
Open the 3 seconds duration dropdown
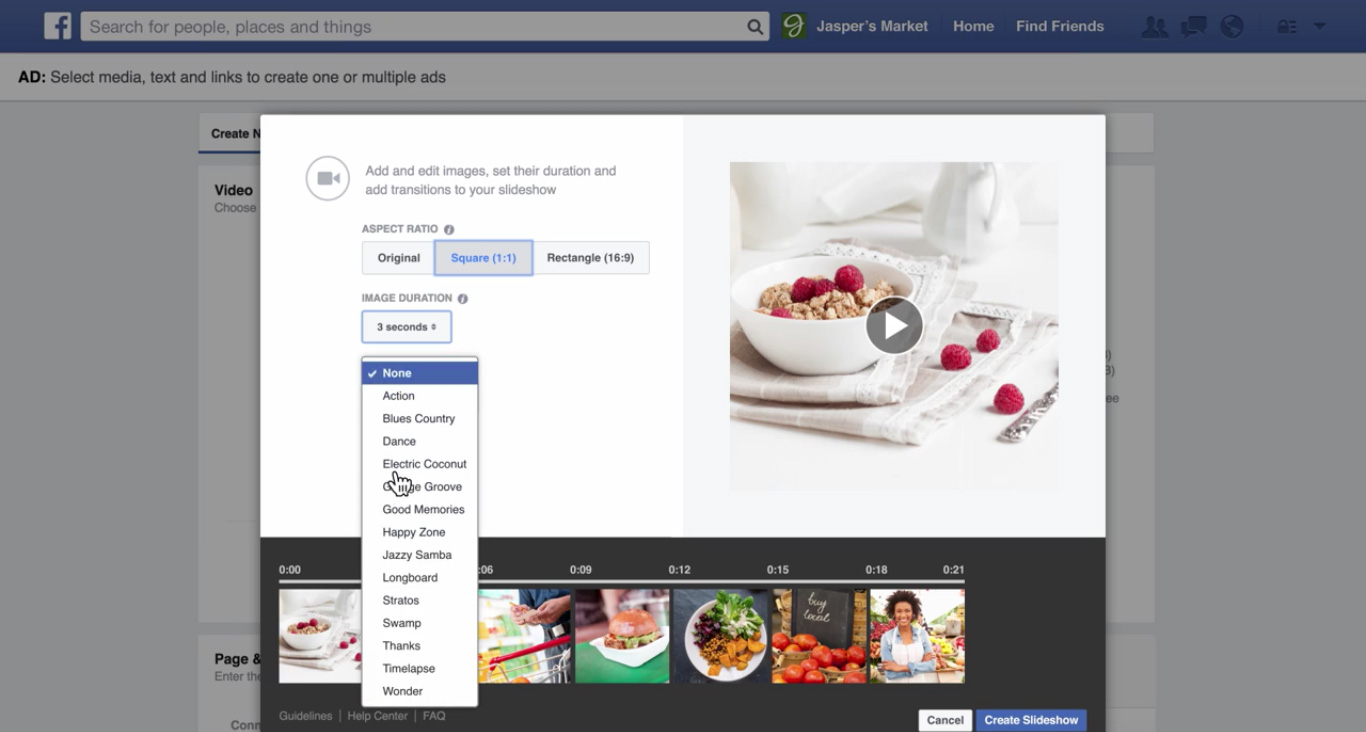pyautogui.click(x=406, y=327)
